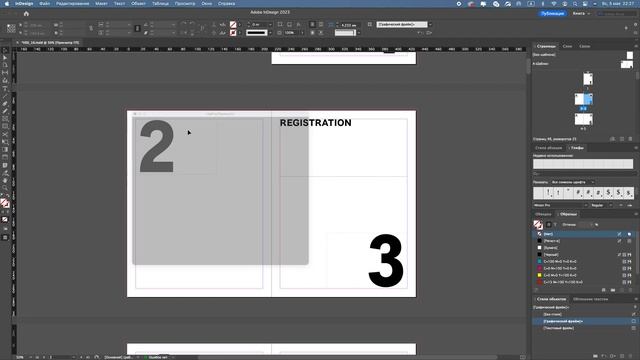This screenshot has width=640, height=360.
Task: Switch to the Обтекание текстом tab
Action: (x=590, y=299)
